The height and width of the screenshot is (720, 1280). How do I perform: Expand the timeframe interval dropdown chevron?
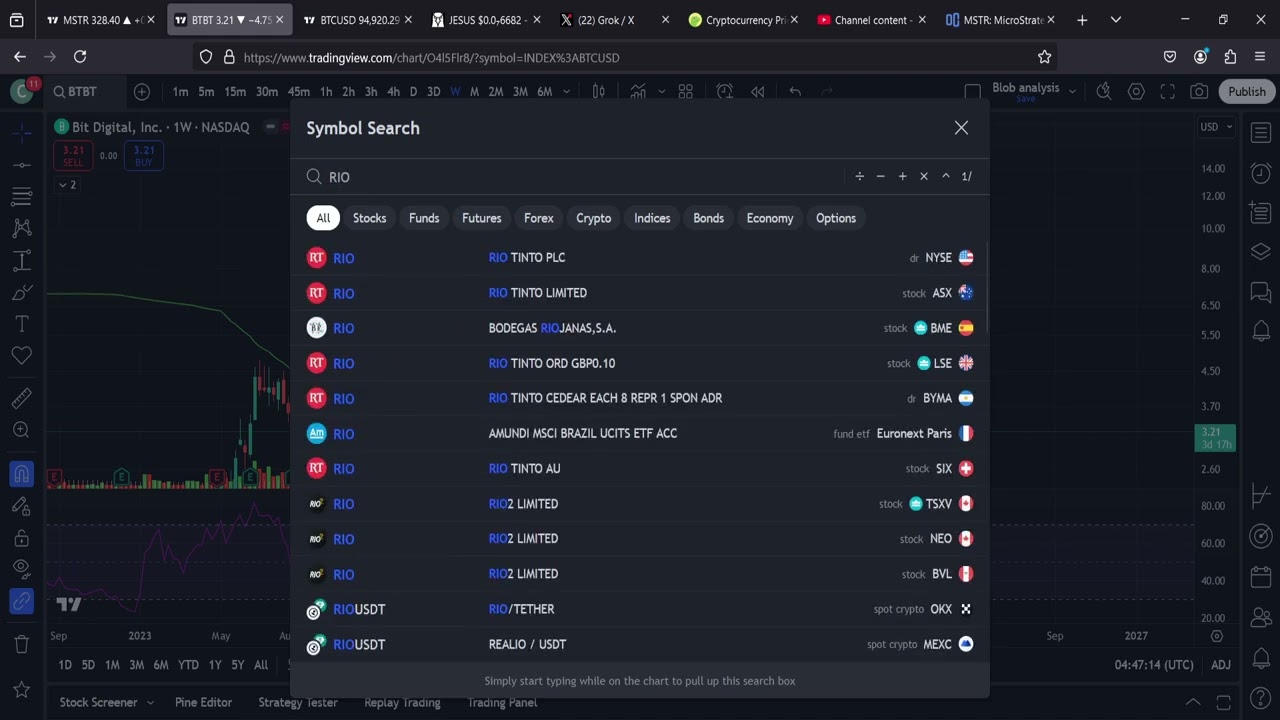(x=566, y=92)
